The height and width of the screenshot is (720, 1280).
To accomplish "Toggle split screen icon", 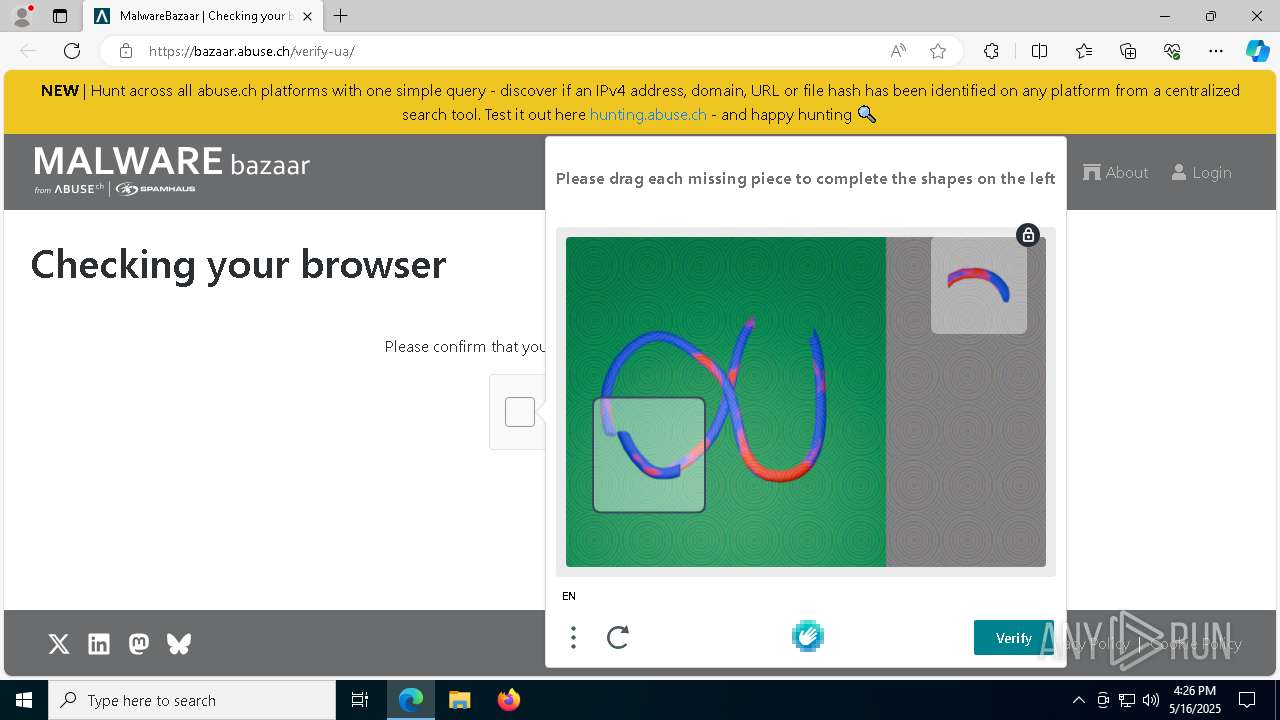I will click(x=1039, y=51).
